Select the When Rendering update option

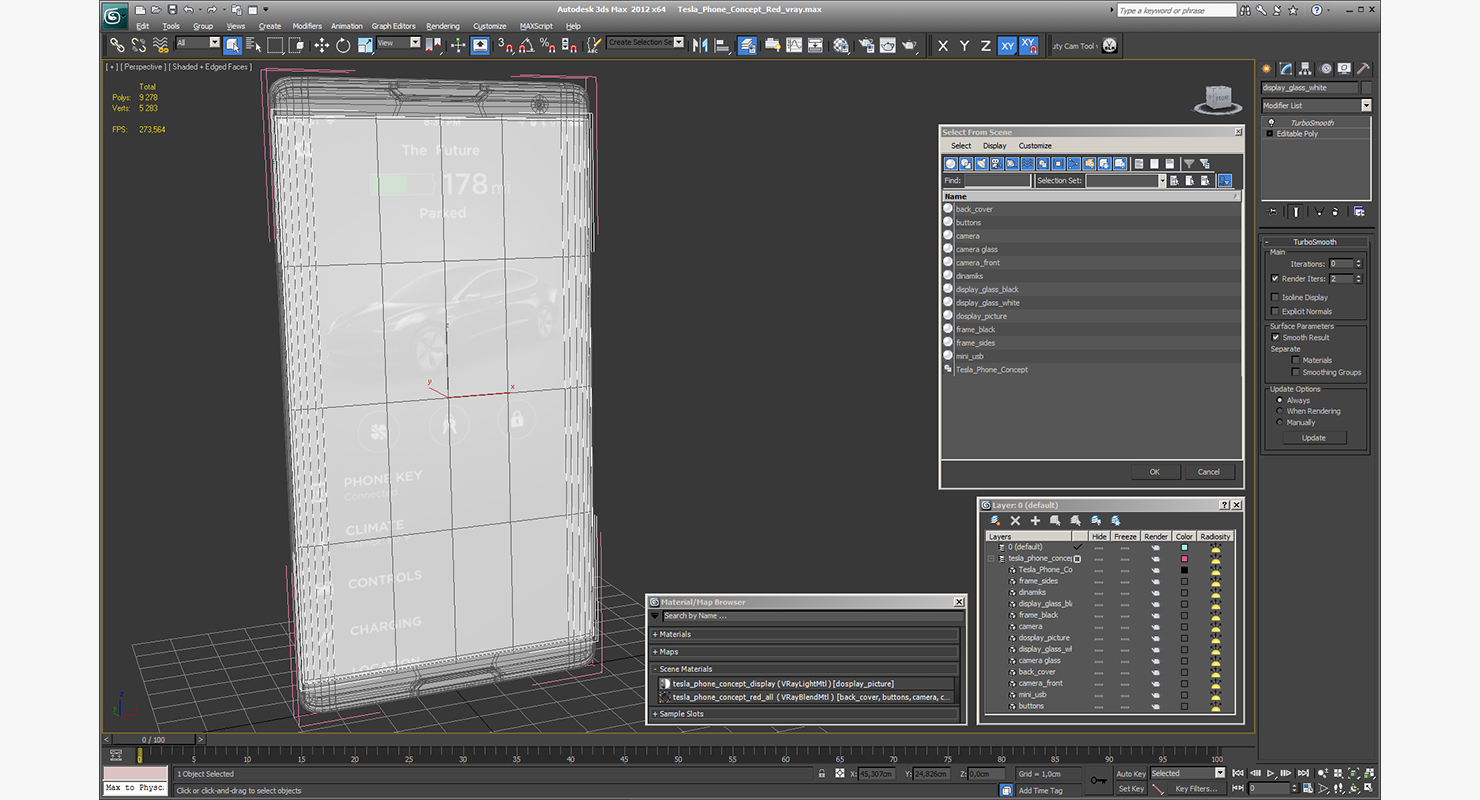[x=1279, y=411]
